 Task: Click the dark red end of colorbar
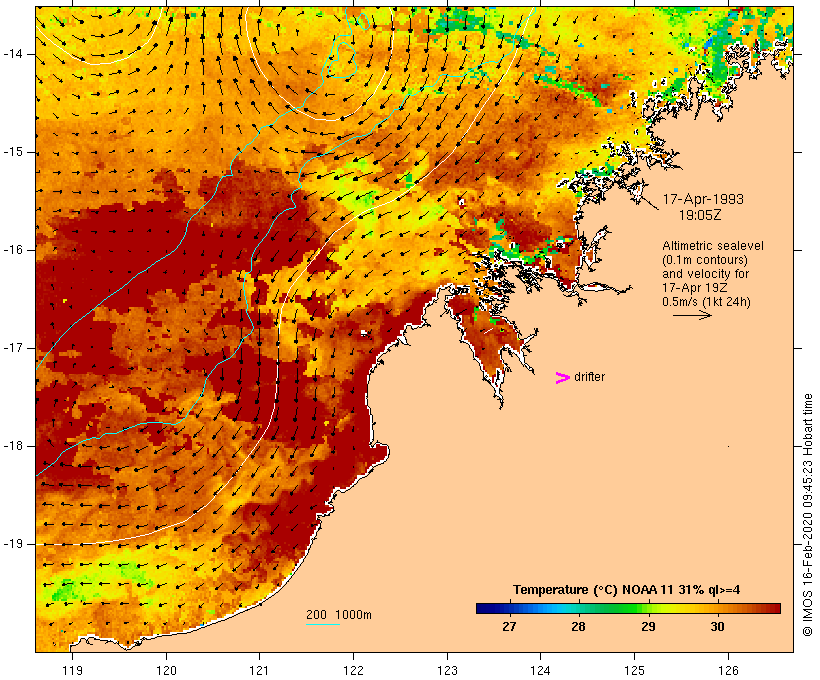tap(774, 608)
